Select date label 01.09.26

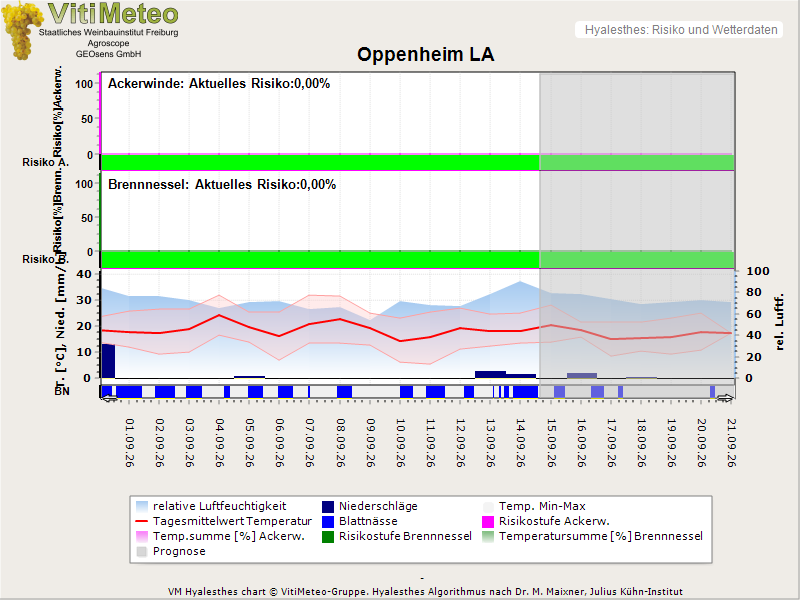pos(130,442)
